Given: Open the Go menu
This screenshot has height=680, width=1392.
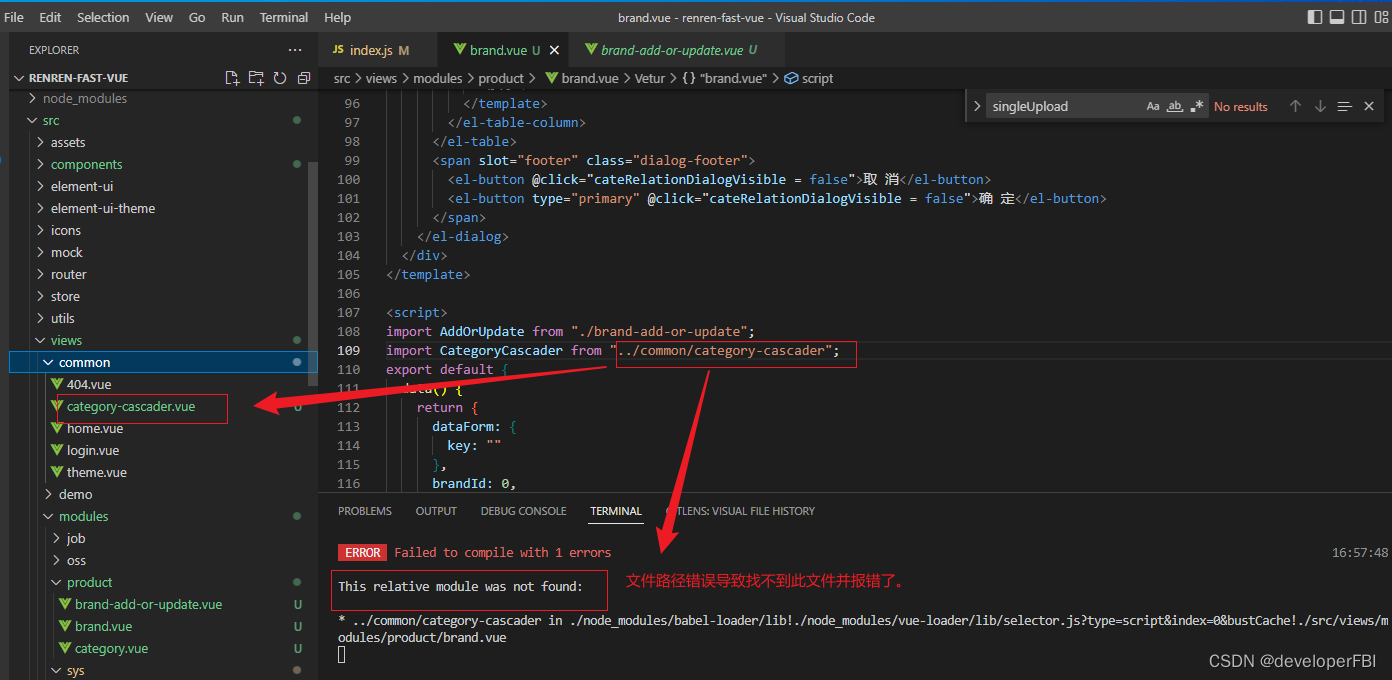Looking at the screenshot, I should point(197,17).
